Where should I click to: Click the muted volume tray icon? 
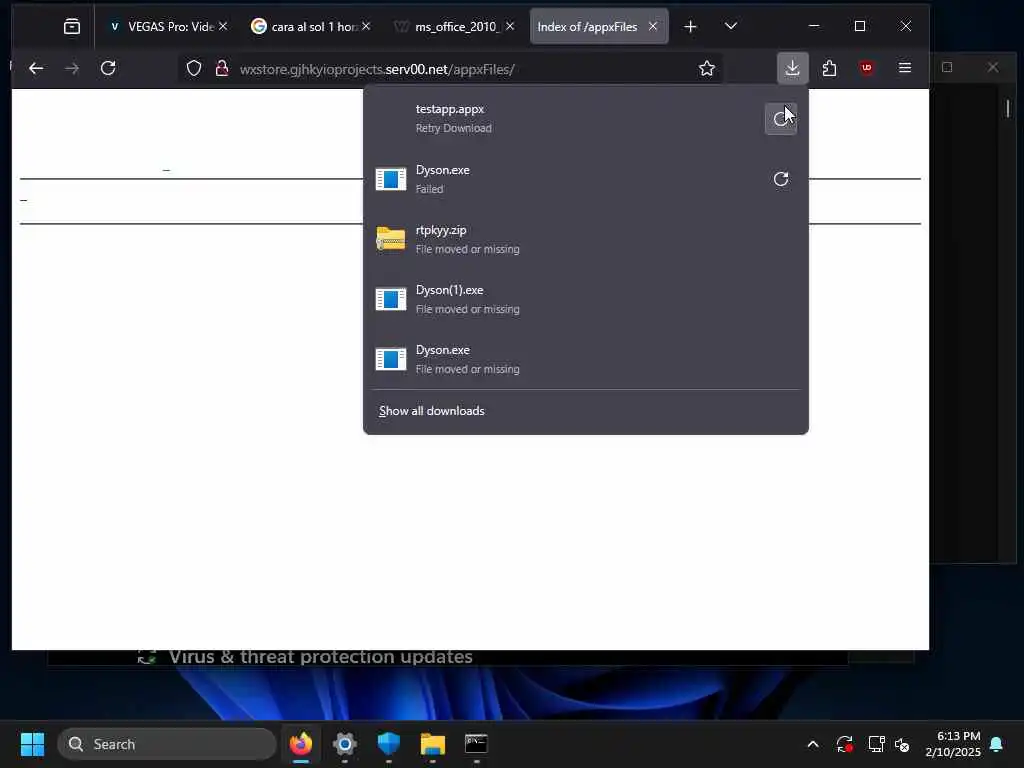pos(902,744)
